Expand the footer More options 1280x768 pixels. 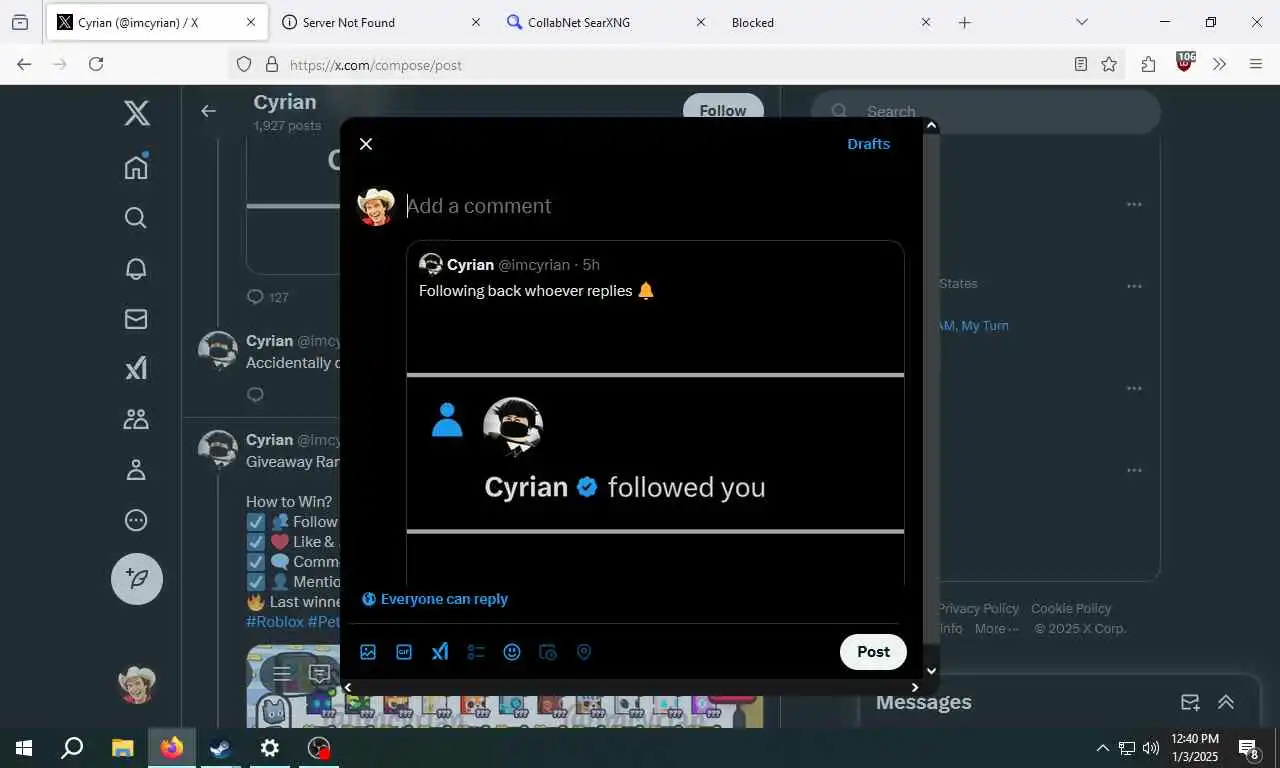click(997, 629)
